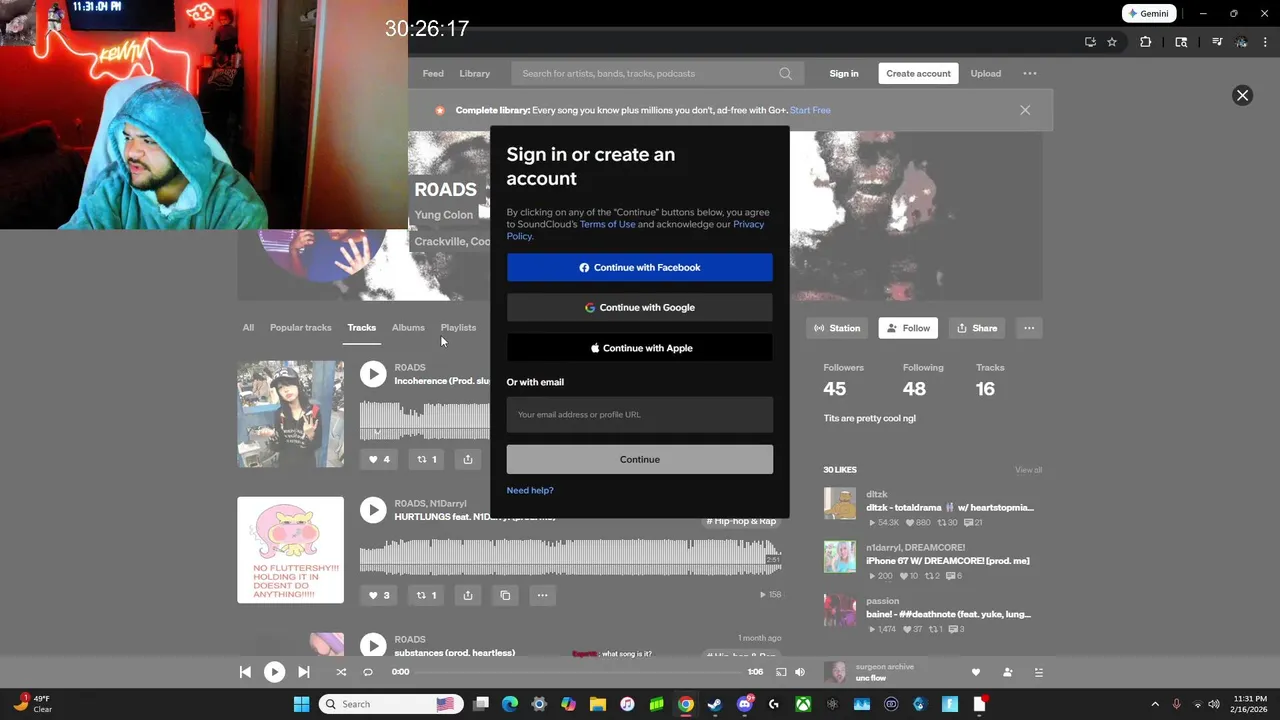Start a Station from this artist

[x=837, y=328]
